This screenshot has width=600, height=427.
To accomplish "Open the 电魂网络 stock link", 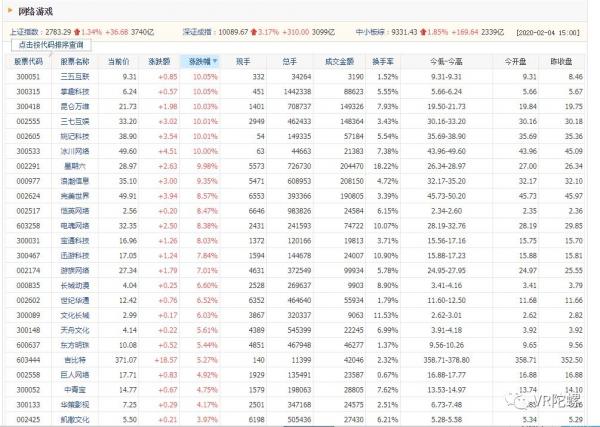I will tap(75, 226).
